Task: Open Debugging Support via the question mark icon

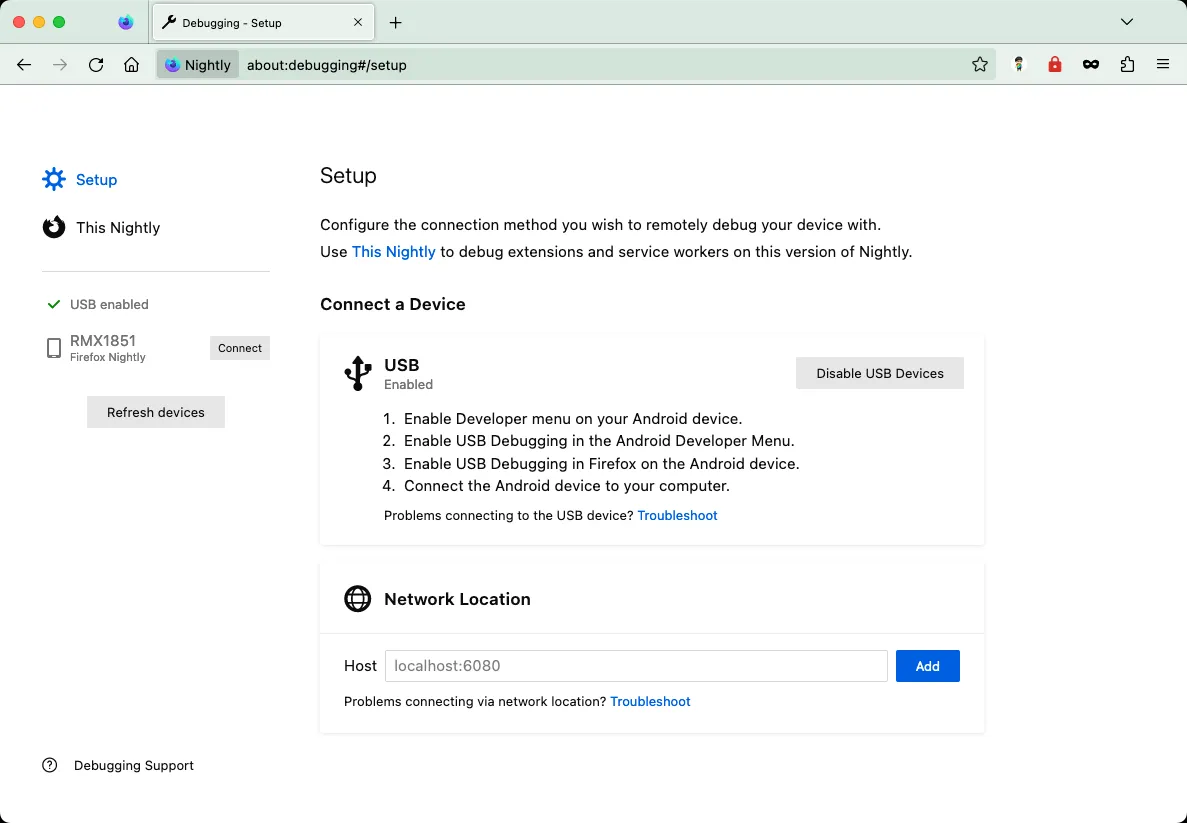Action: (x=49, y=765)
